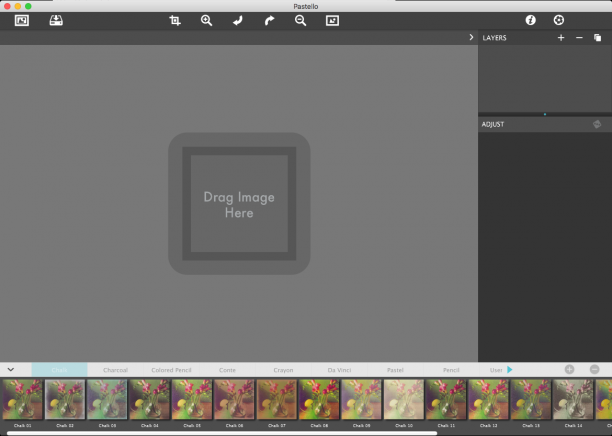Open the info icon

530,20
